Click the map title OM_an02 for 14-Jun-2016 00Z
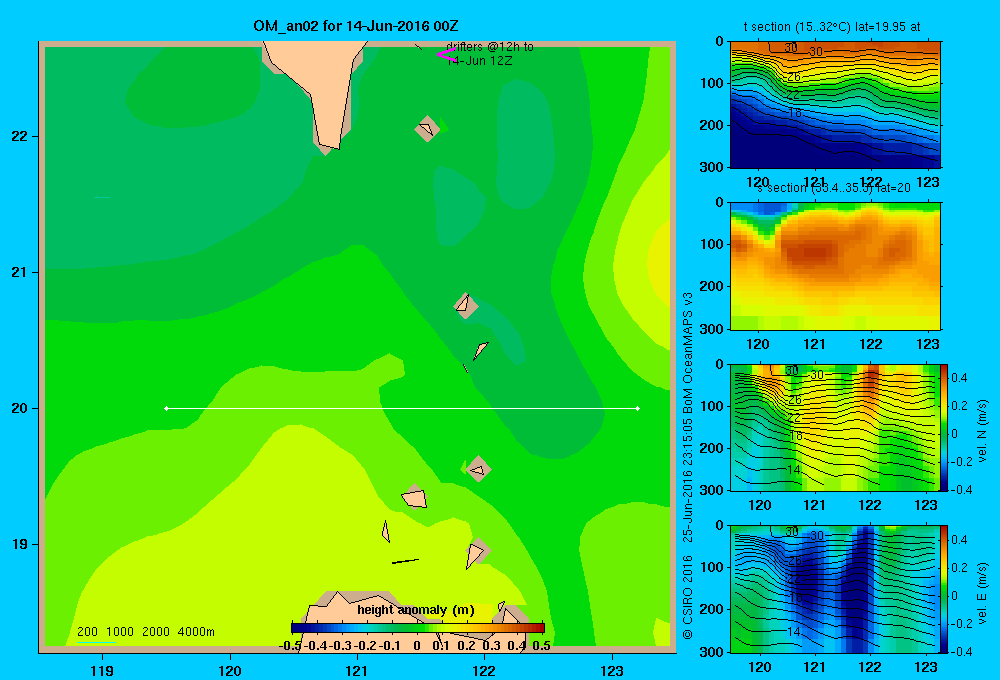Viewport: 1000px width, 680px height. [x=355, y=26]
